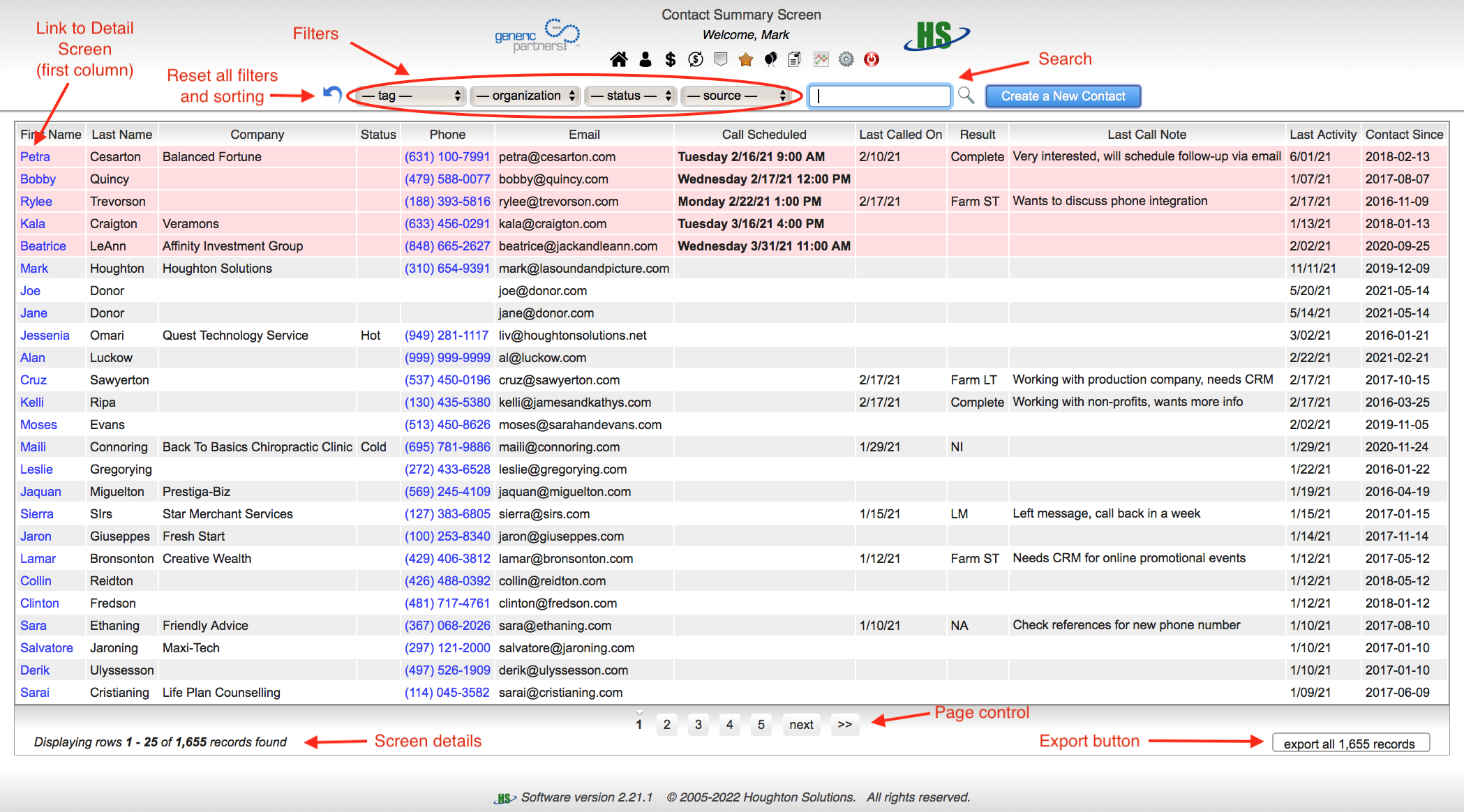The image size is (1464, 812).
Task: Open Petra's contact detail link
Action: tap(35, 157)
